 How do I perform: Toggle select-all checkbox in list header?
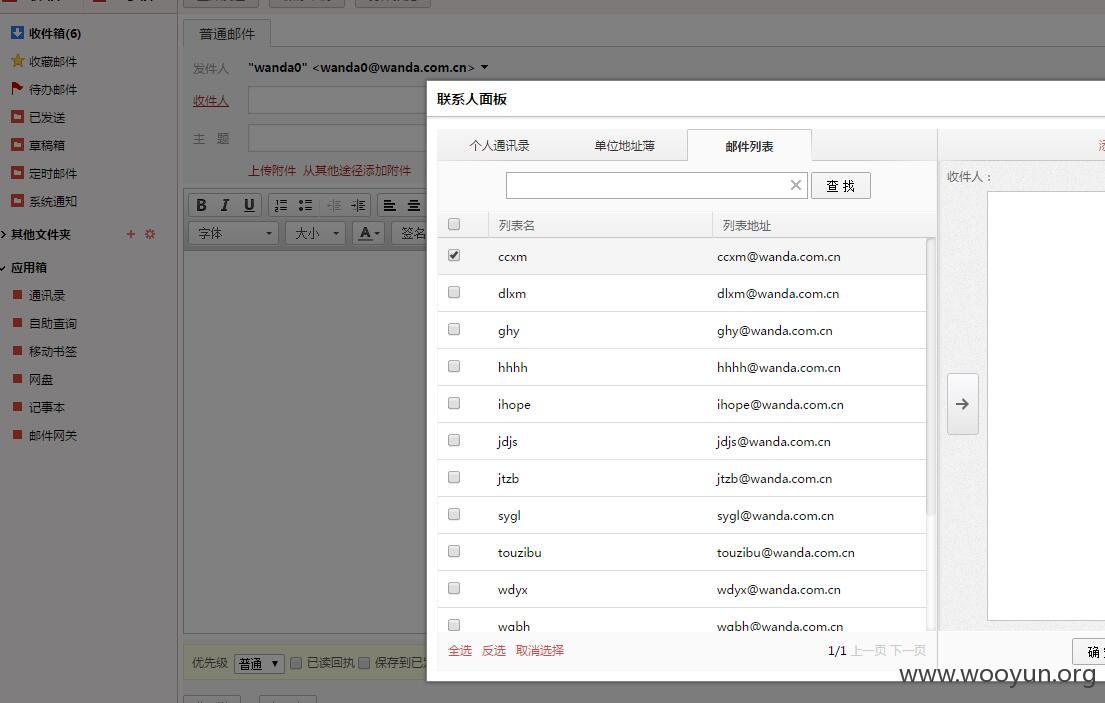point(454,224)
